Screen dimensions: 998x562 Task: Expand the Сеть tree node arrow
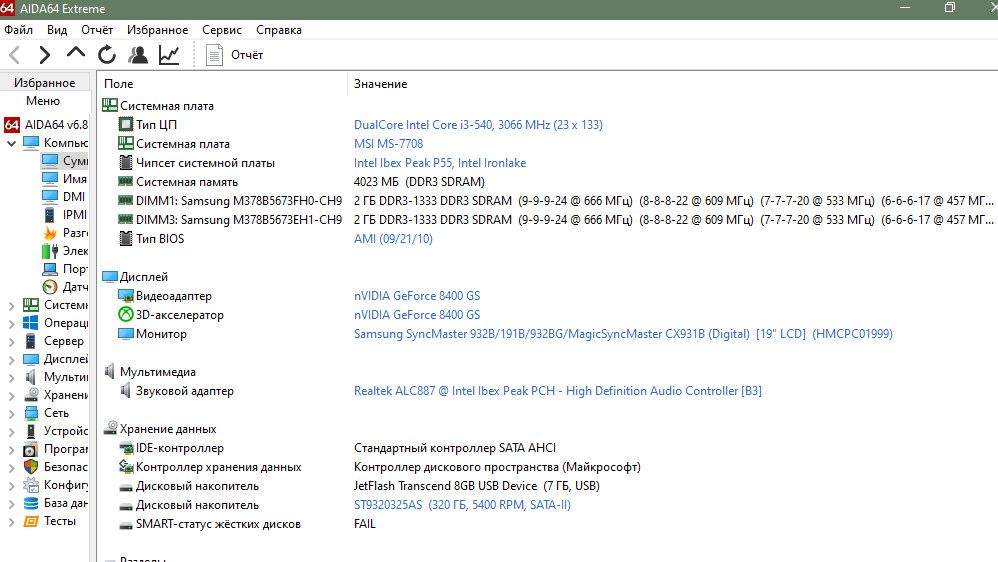tap(11, 413)
